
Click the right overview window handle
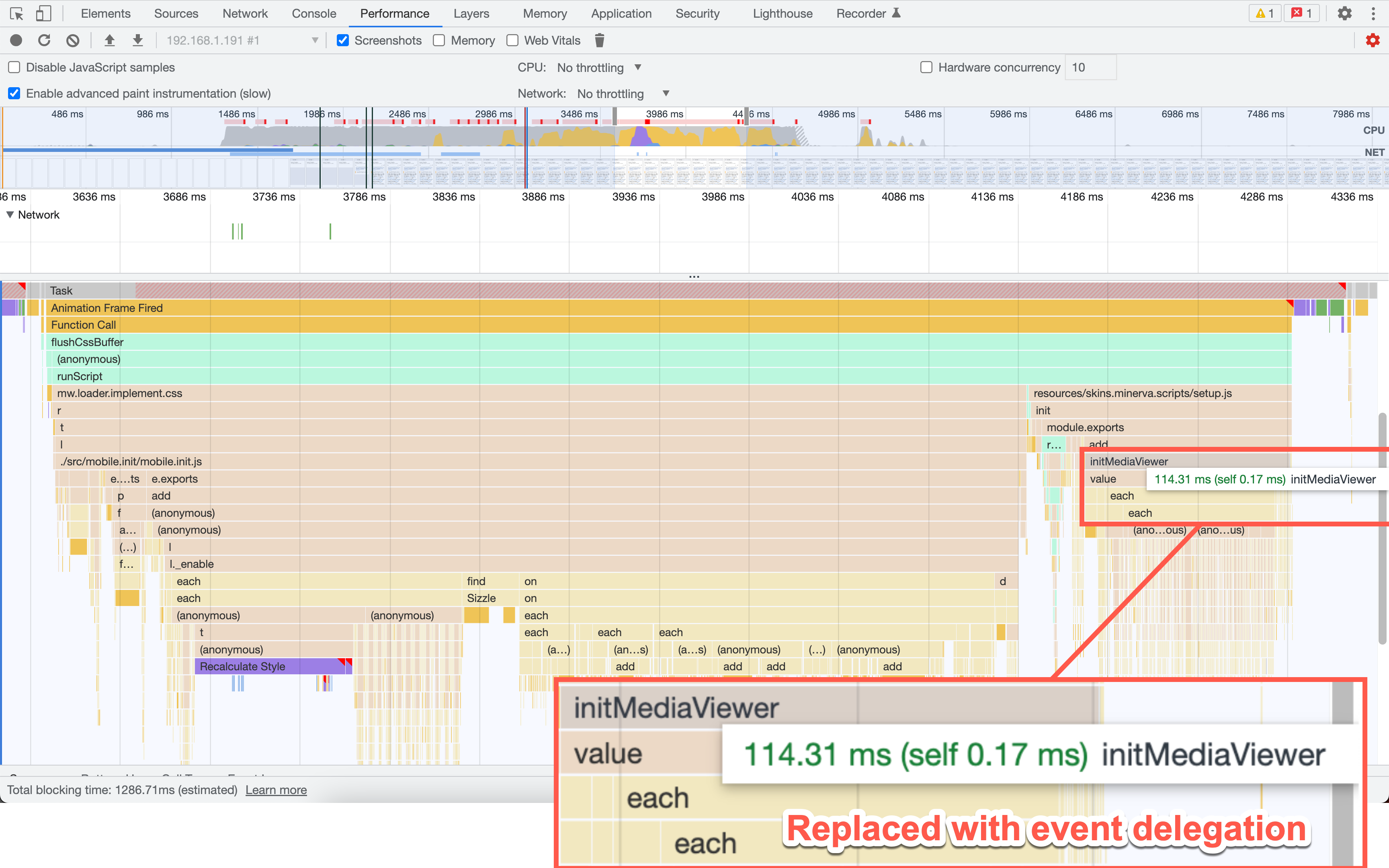pyautogui.click(x=746, y=117)
